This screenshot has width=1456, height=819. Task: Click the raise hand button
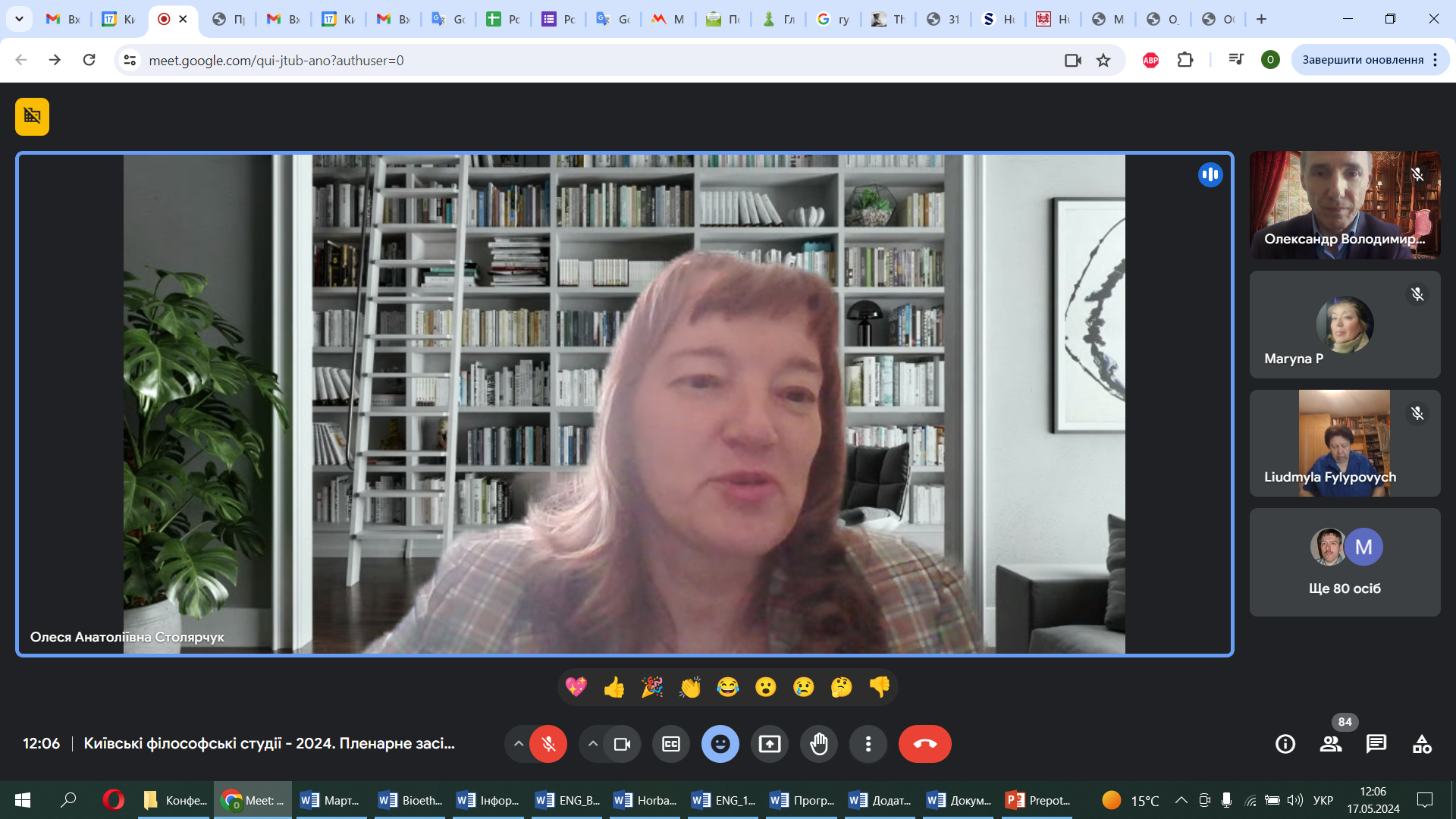tap(819, 744)
